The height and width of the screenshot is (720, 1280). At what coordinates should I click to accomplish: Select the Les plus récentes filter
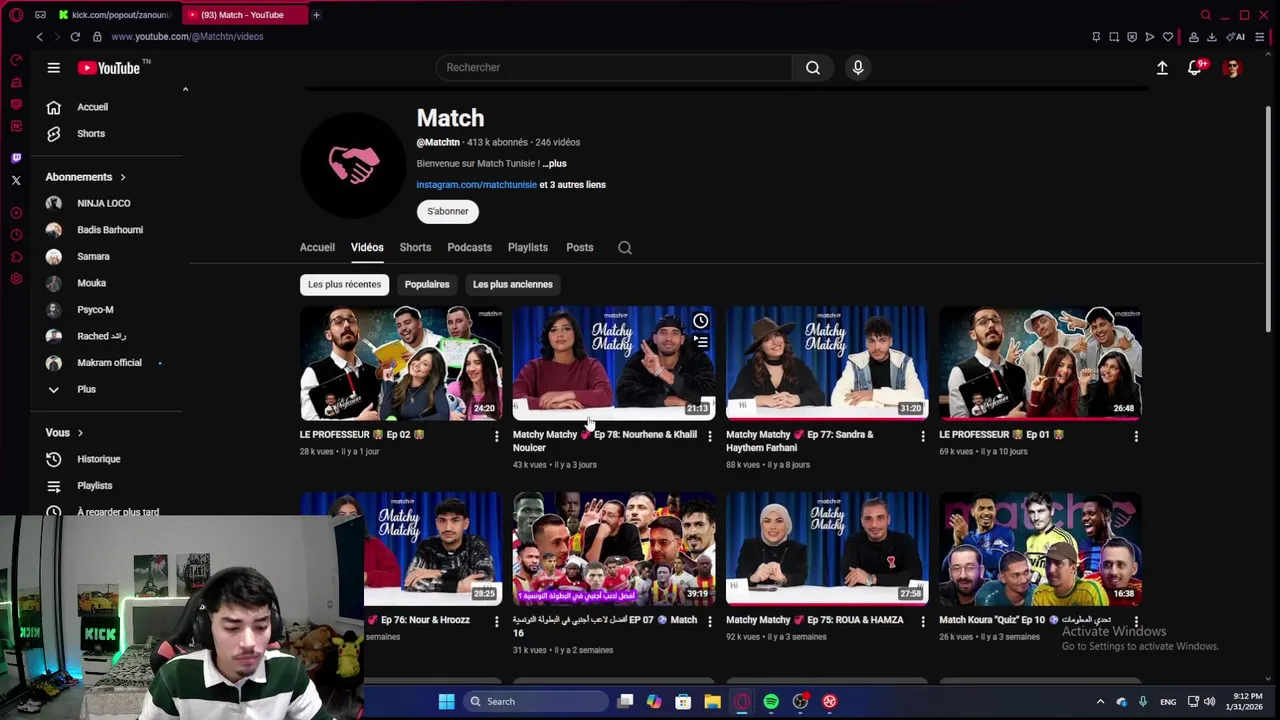[344, 285]
